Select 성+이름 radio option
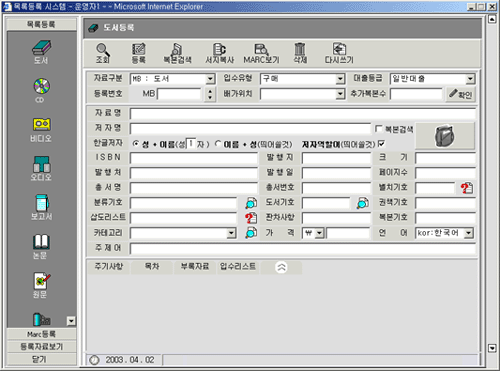Screen dimensions: 500x371 (x=135, y=144)
